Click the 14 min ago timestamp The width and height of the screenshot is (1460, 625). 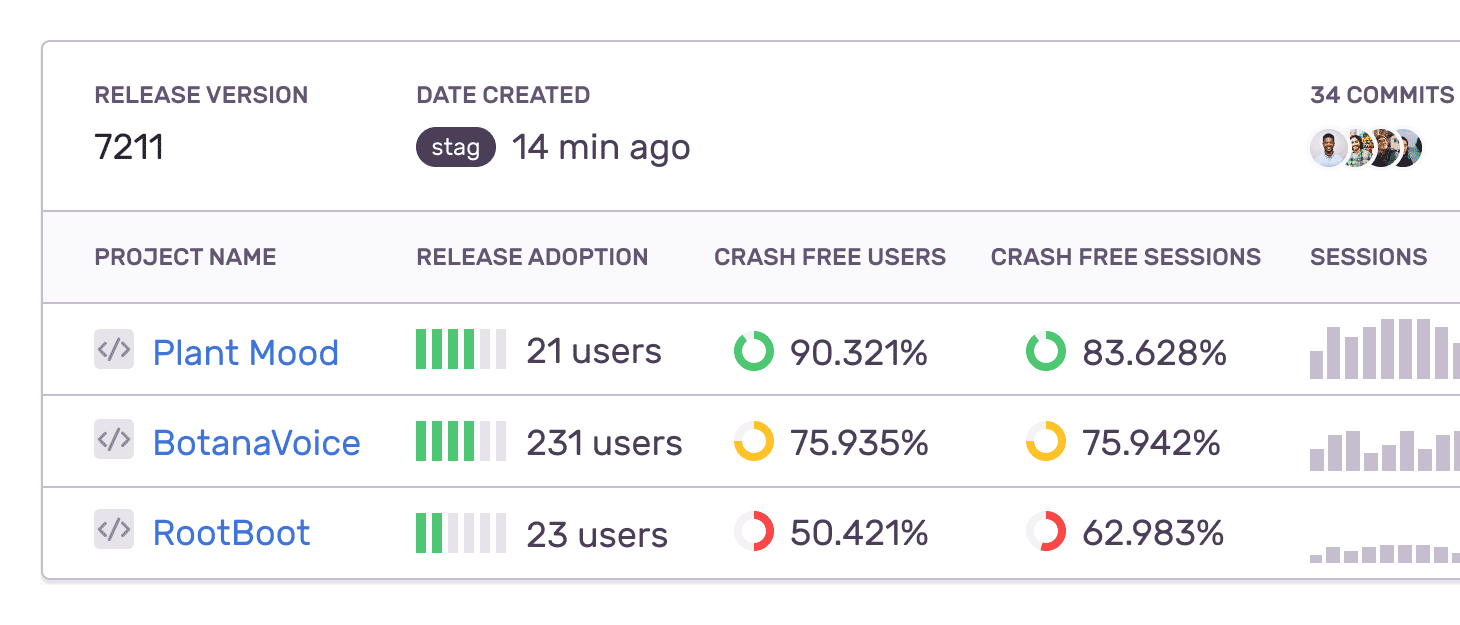coord(600,147)
